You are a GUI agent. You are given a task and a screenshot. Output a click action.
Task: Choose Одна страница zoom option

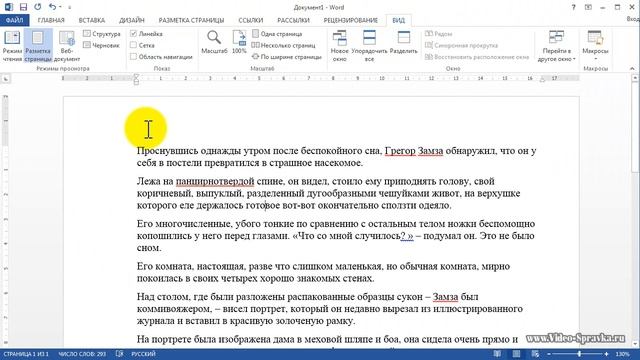coord(278,34)
